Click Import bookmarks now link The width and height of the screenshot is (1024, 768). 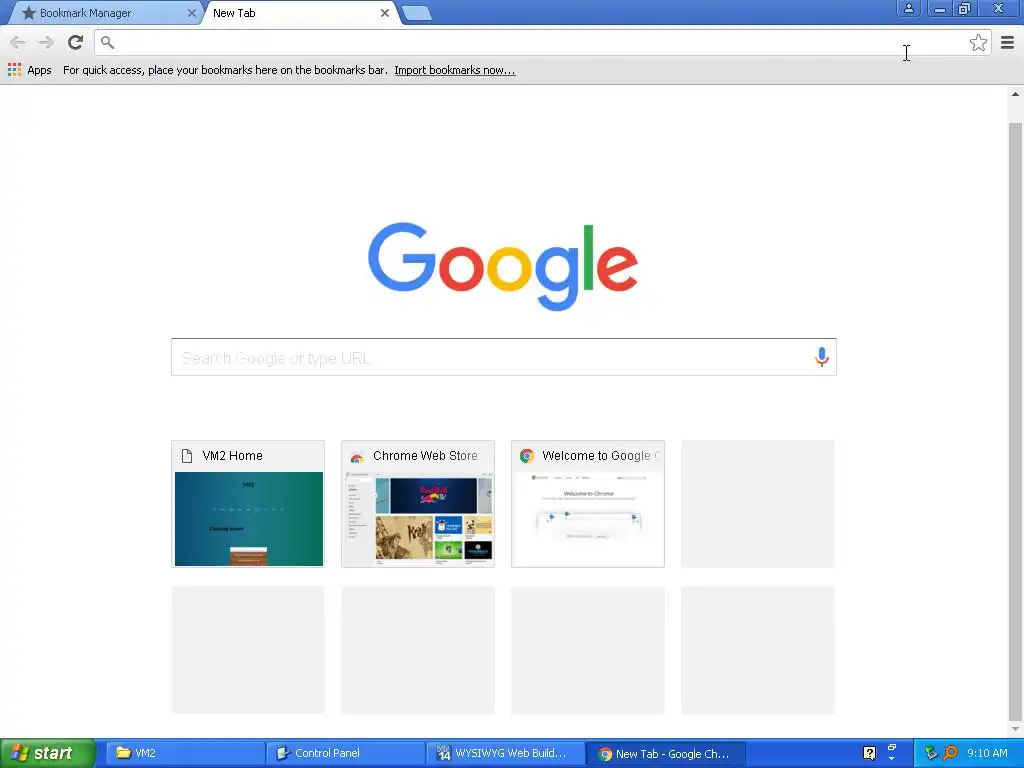click(x=455, y=70)
